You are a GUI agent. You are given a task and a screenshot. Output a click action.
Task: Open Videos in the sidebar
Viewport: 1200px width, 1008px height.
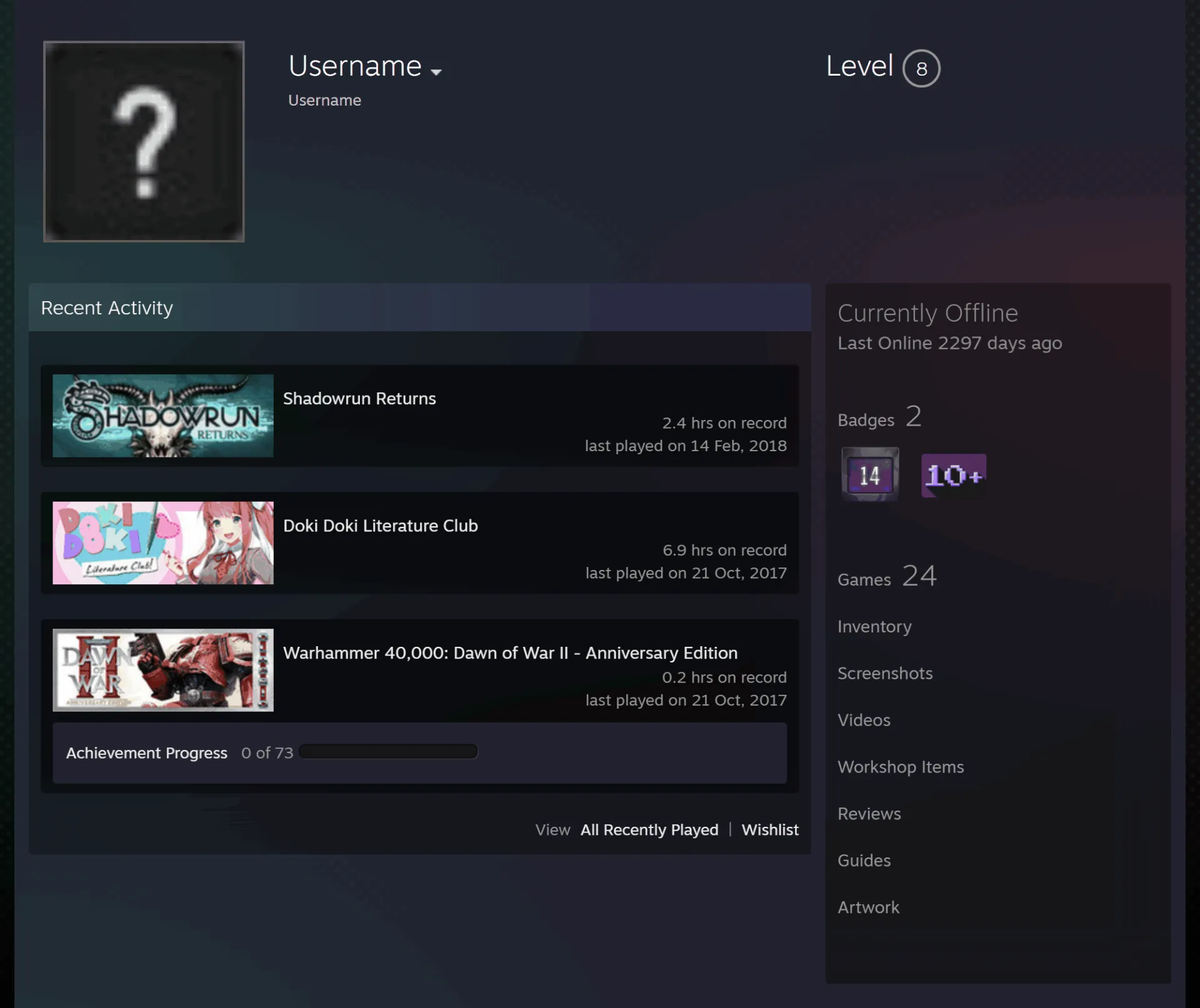[x=864, y=720]
